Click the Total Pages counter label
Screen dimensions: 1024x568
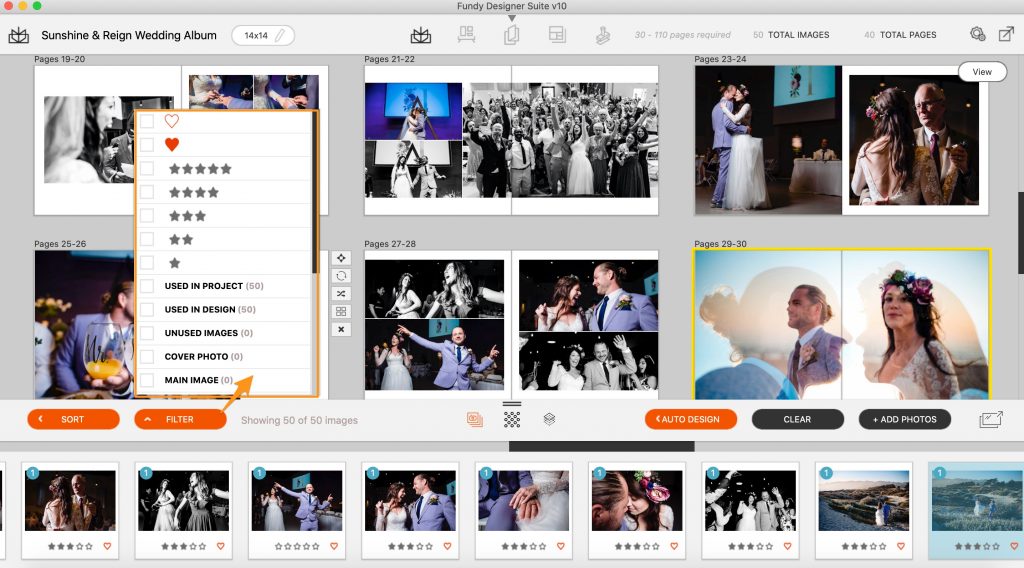pyautogui.click(x=908, y=35)
